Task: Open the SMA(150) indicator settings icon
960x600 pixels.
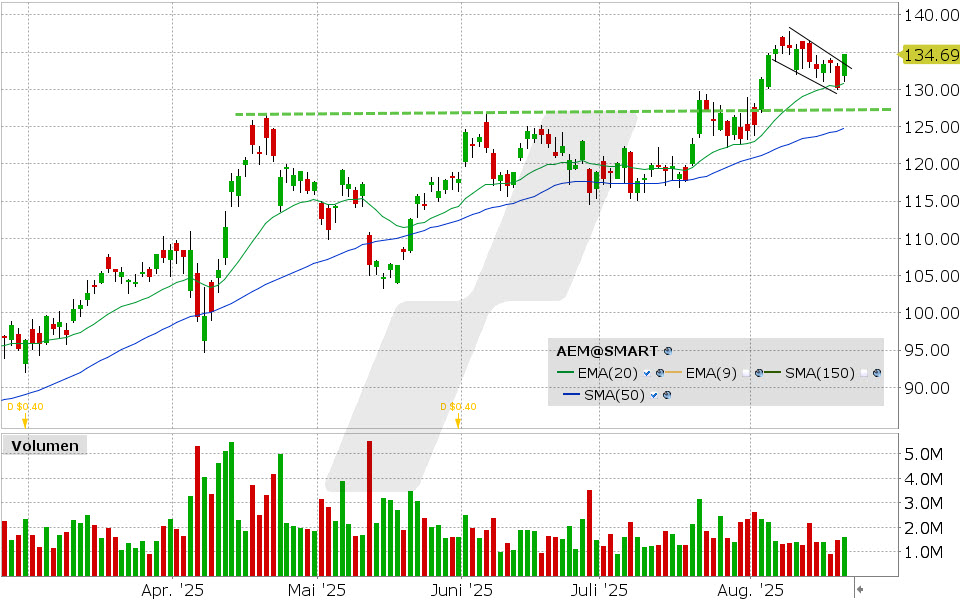Action: (877, 373)
